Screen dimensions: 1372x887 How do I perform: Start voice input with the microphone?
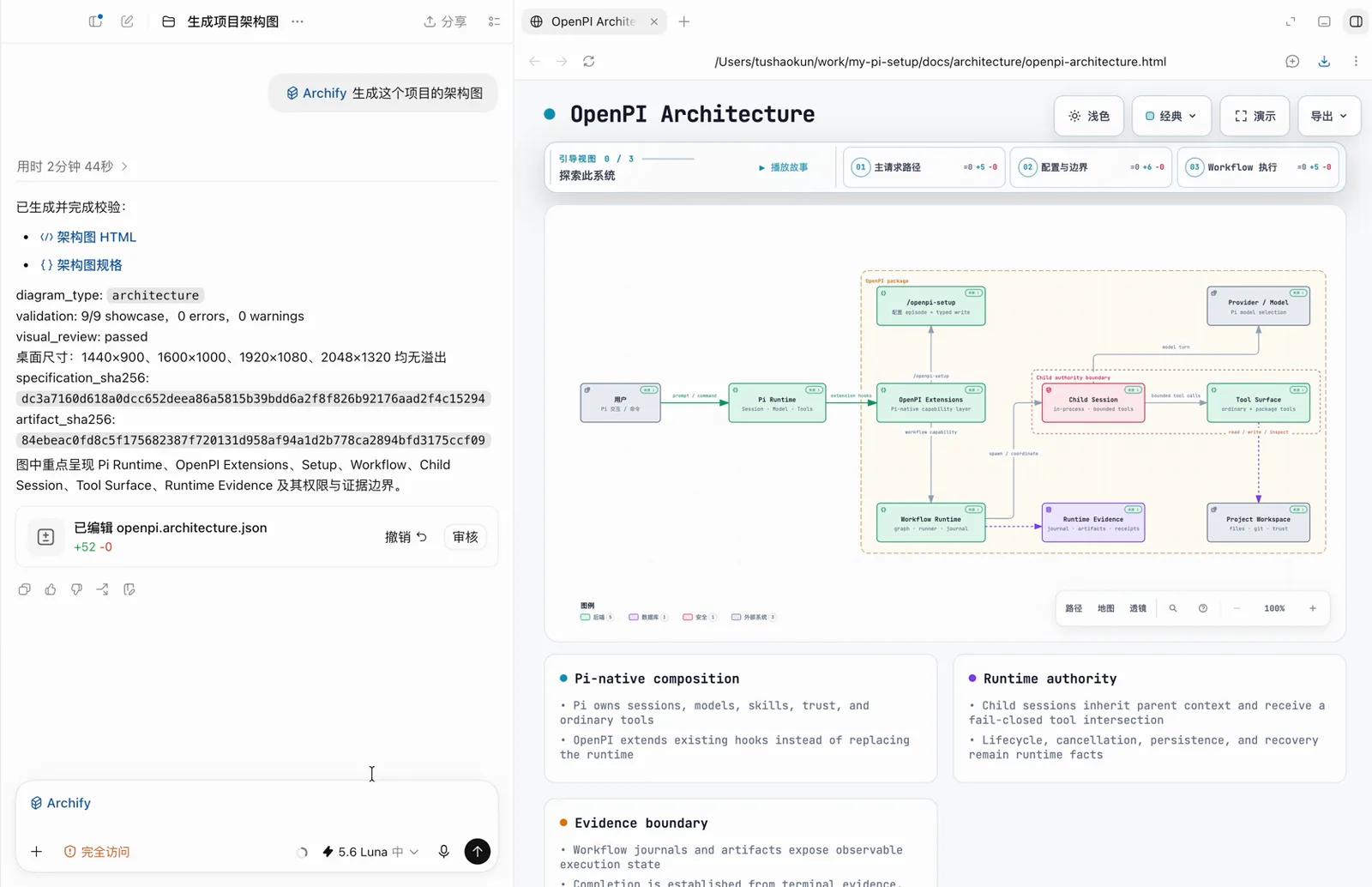pyautogui.click(x=443, y=852)
